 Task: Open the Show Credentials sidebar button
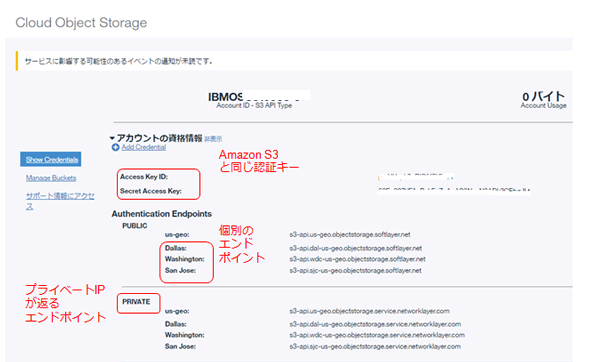[51, 159]
